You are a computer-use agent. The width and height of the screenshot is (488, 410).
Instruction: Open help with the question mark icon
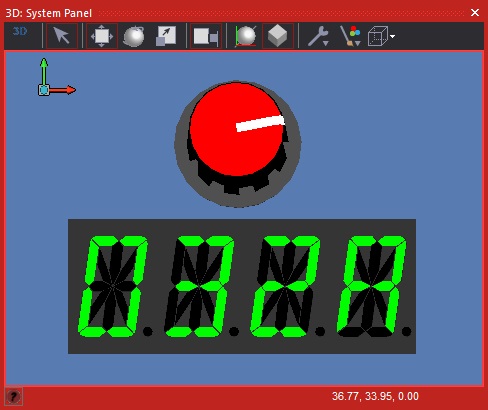pos(14,396)
